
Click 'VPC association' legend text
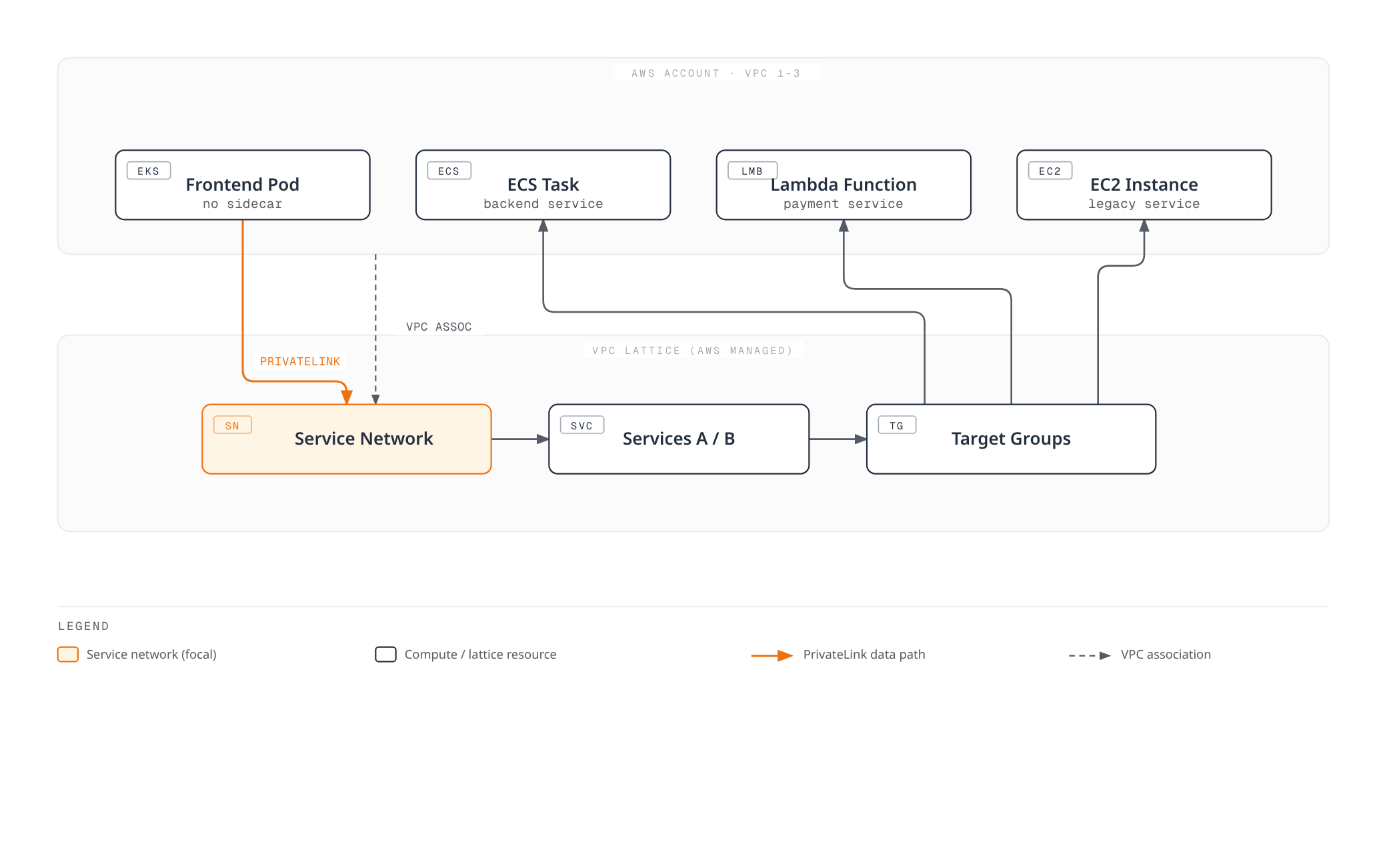(x=1166, y=655)
